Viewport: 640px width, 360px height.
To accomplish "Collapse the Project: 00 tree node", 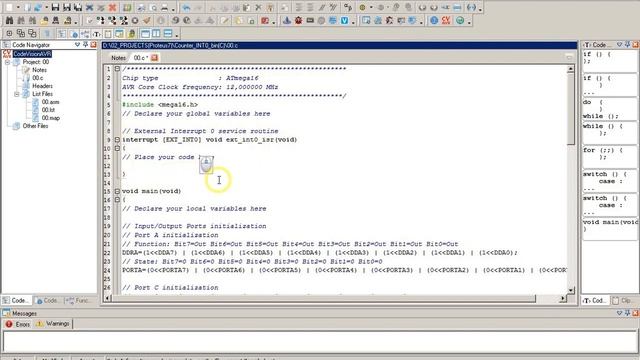I will [x=7, y=62].
